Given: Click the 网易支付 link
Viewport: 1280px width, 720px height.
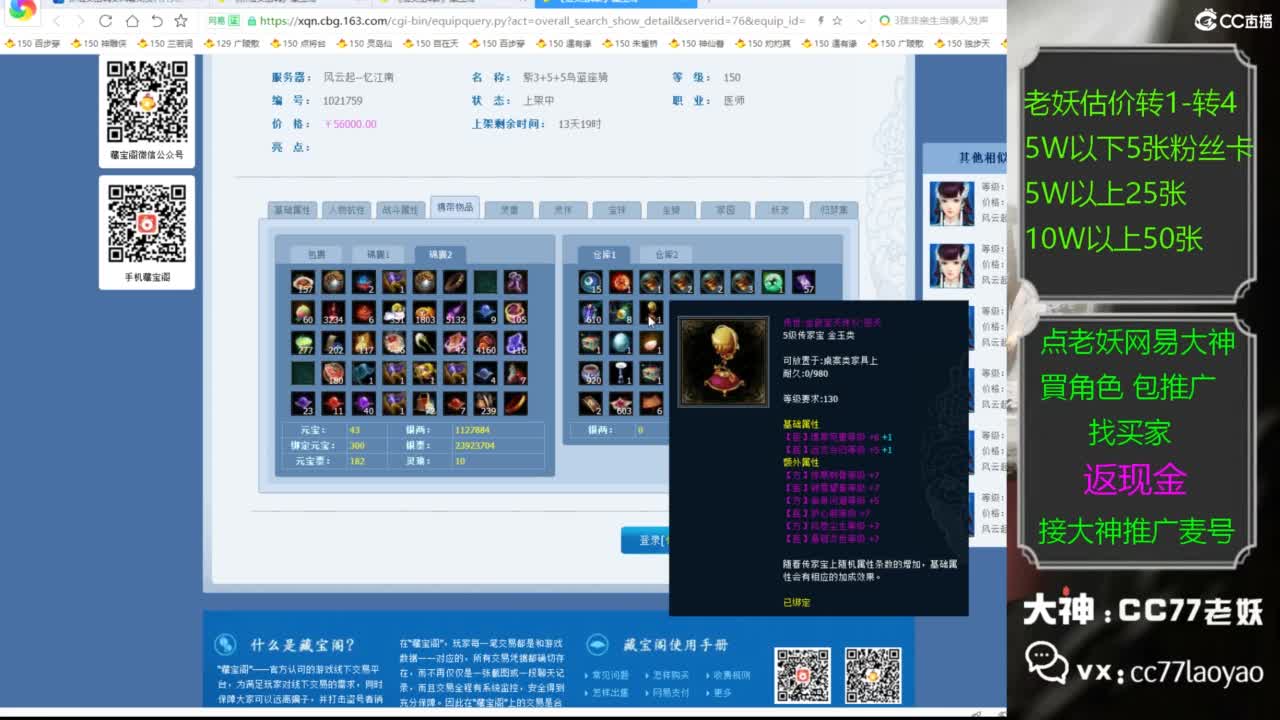Looking at the screenshot, I should click(671, 692).
